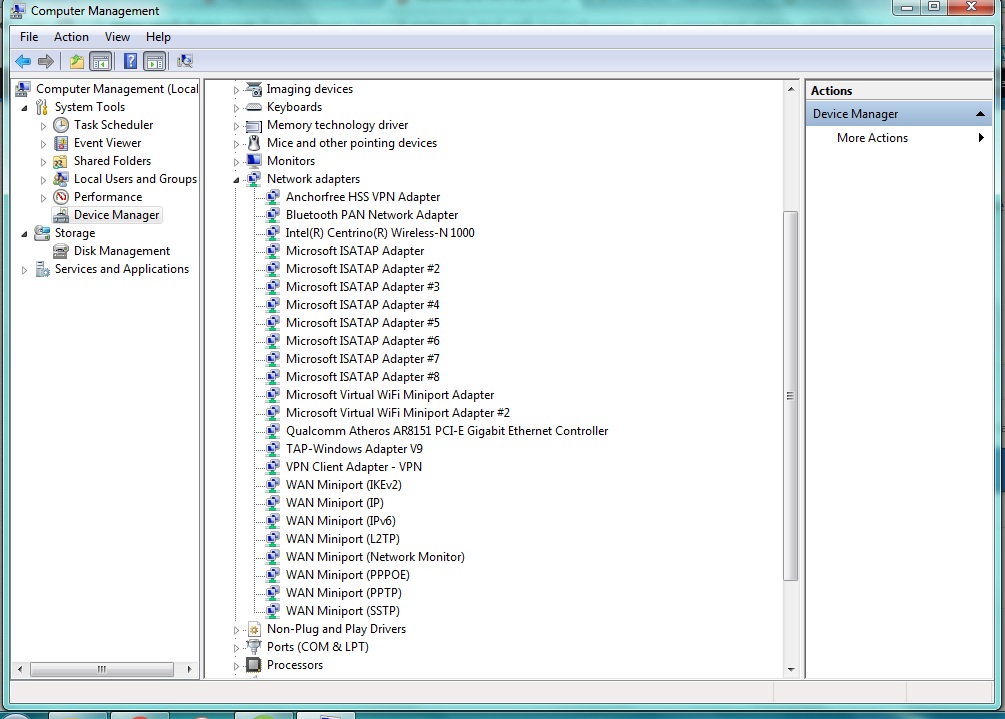Screen dimensions: 1005x719
Task: Click the Keyboards category icon
Action: tap(254, 107)
